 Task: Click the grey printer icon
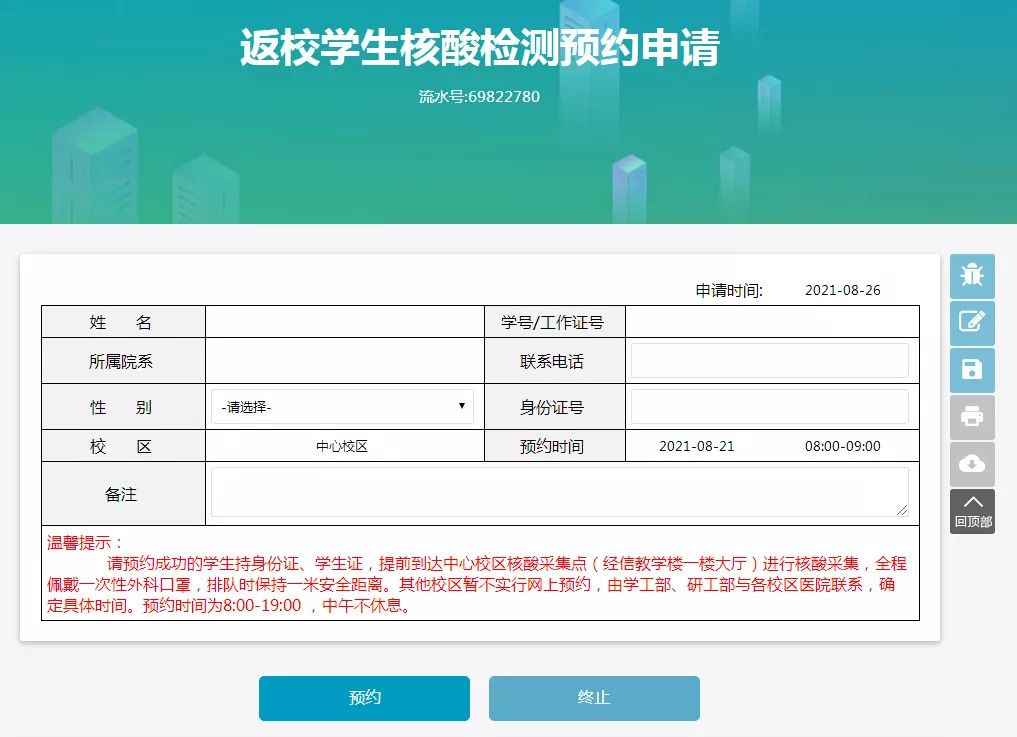click(x=971, y=417)
